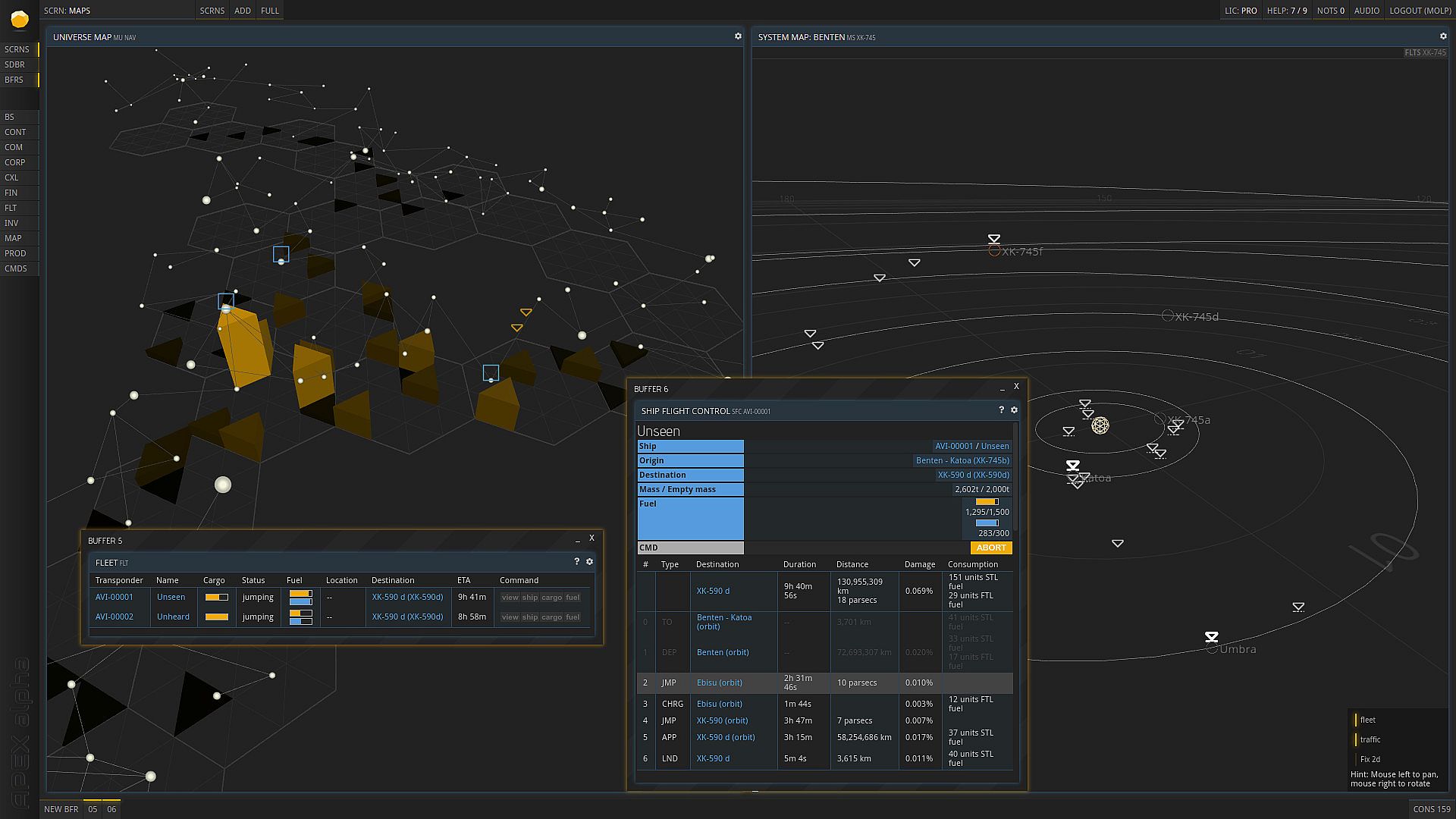Image resolution: width=1456 pixels, height=819 pixels.
Task: Click the APEX logo icon top-left
Action: (x=20, y=20)
